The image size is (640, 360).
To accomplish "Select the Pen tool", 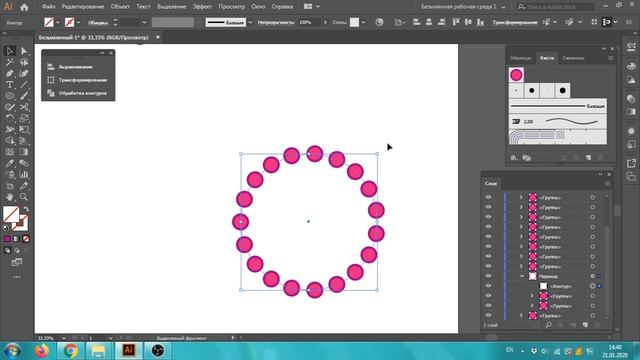I will [10, 74].
